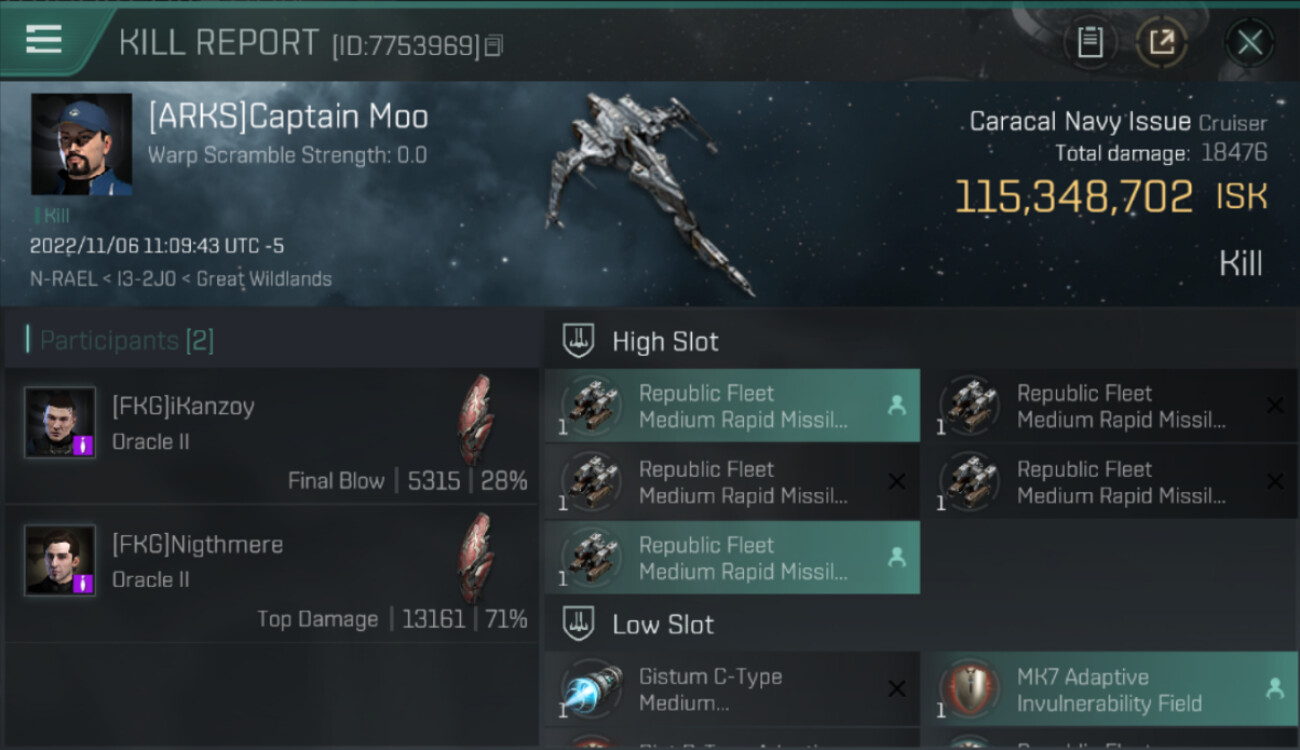This screenshot has width=1300, height=750.
Task: Close the kill report window
Action: pos(1249,43)
